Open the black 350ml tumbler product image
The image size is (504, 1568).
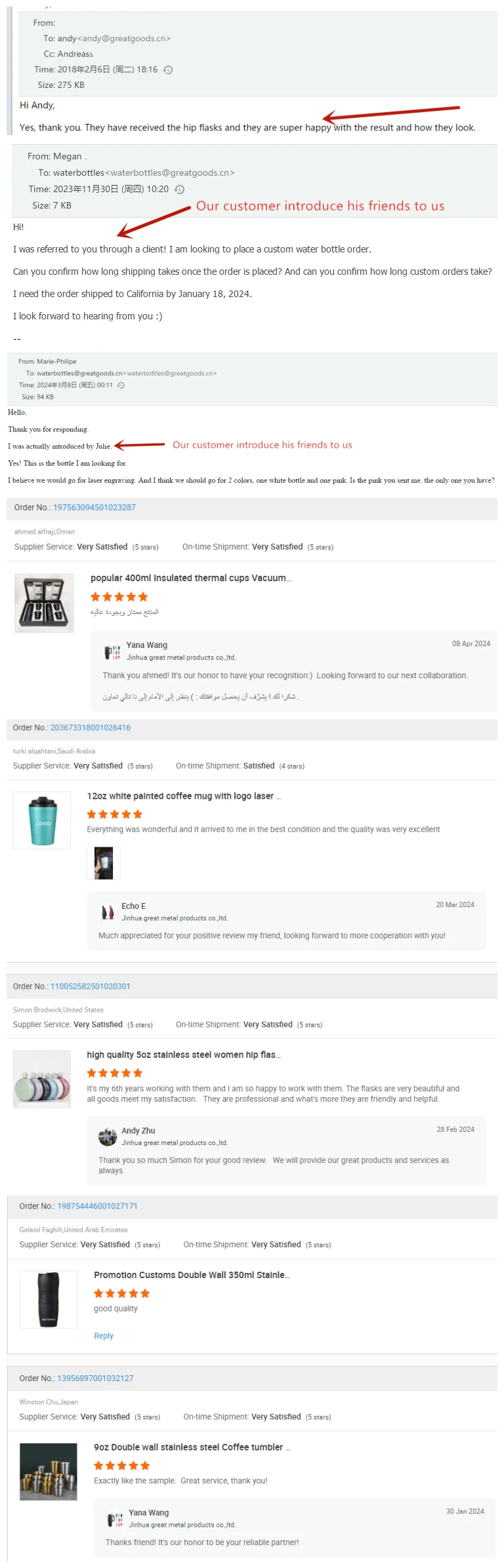[x=49, y=1299]
